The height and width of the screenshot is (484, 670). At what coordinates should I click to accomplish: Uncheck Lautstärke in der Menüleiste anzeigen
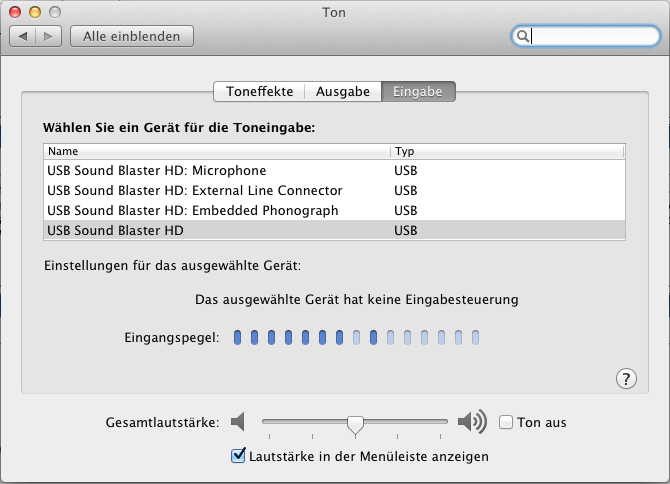coord(238,456)
